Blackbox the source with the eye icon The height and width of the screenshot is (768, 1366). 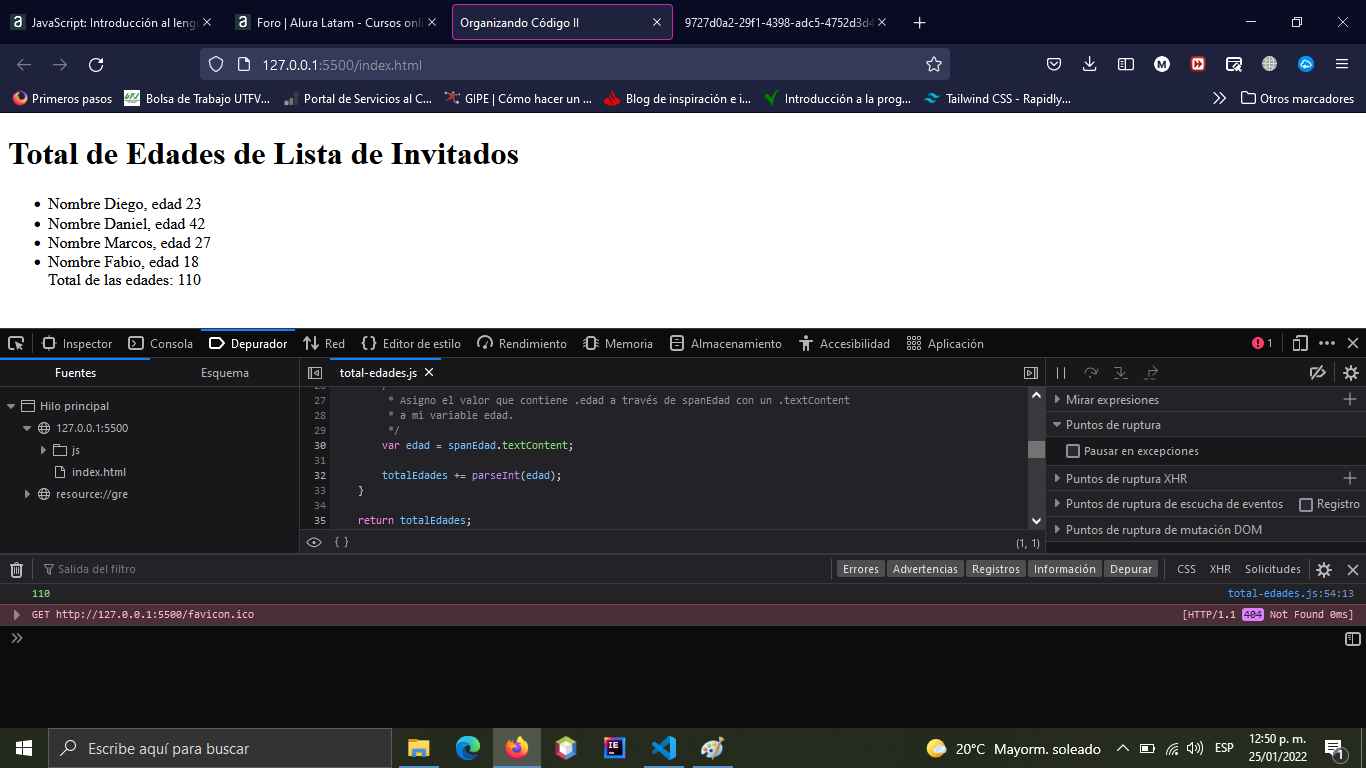pos(314,542)
